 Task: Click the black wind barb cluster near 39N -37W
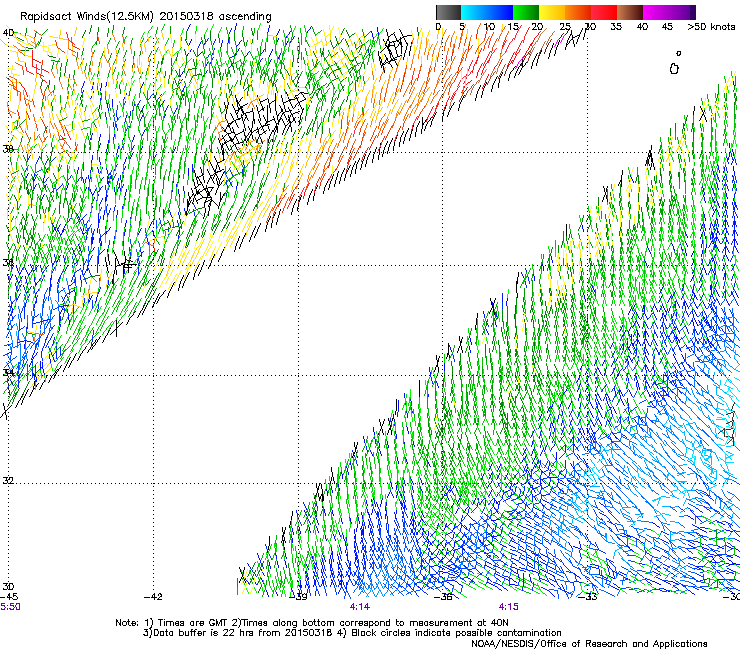395,49
